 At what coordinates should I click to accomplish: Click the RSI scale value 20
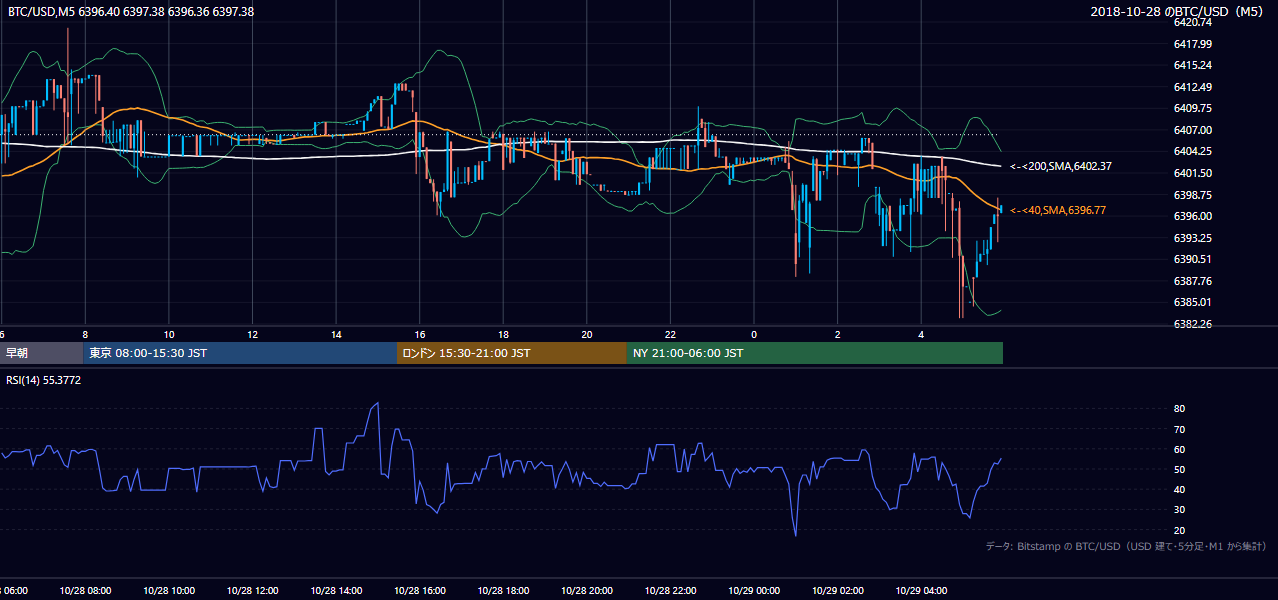pyautogui.click(x=1179, y=530)
